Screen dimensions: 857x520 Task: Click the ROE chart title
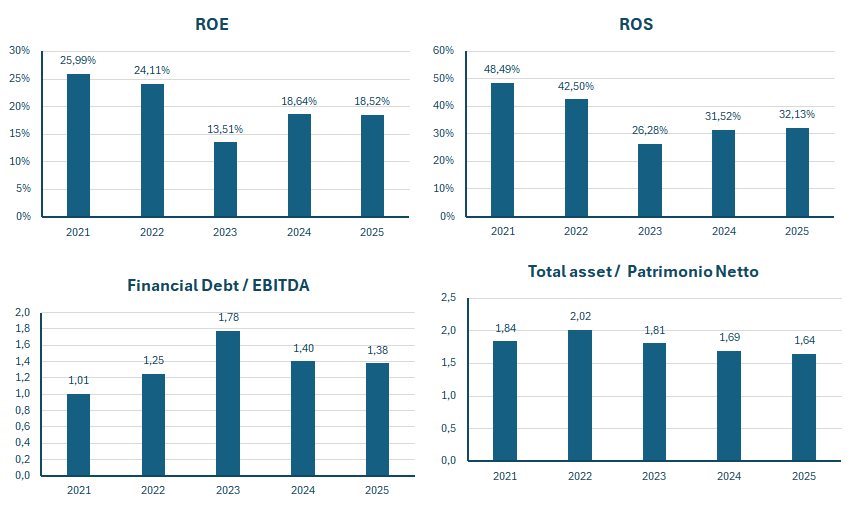[x=212, y=24]
